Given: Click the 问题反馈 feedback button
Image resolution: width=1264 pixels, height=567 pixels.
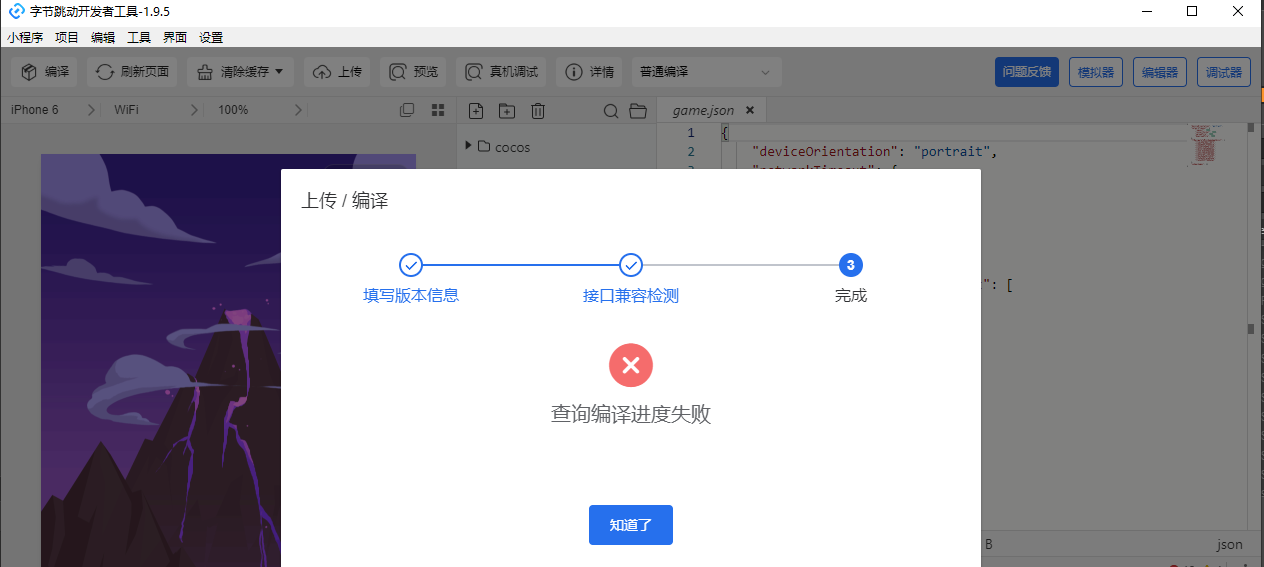Looking at the screenshot, I should 1026,72.
